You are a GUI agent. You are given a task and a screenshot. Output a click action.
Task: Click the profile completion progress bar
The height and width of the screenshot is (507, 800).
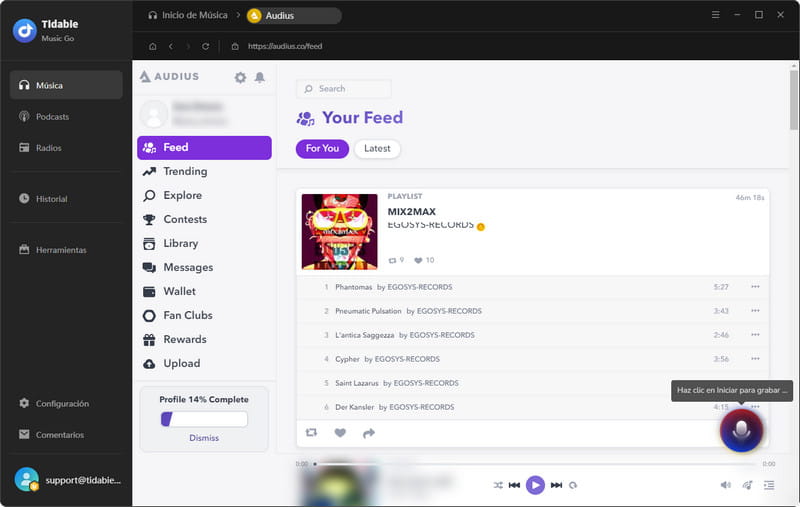pyautogui.click(x=204, y=419)
